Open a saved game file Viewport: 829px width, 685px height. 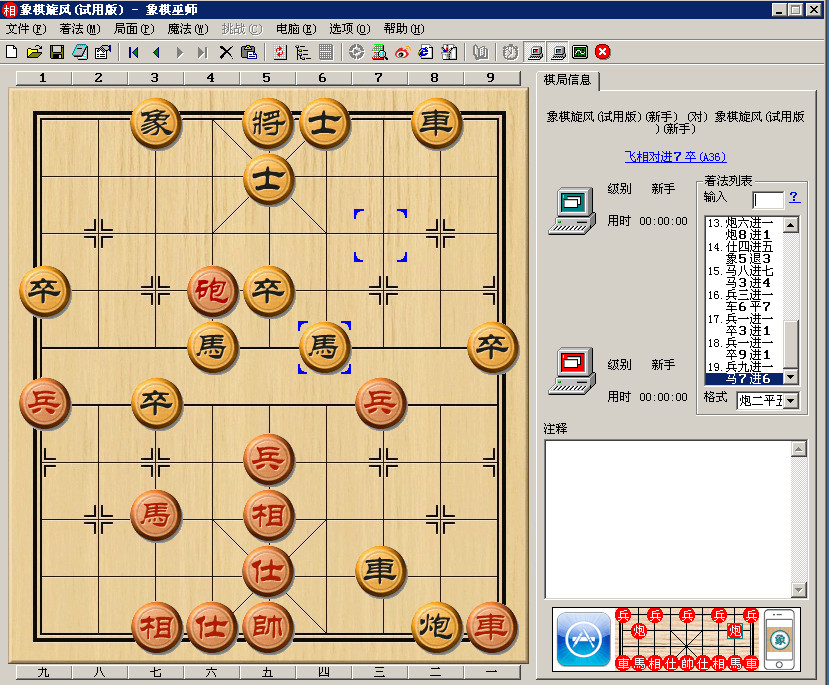click(x=34, y=51)
